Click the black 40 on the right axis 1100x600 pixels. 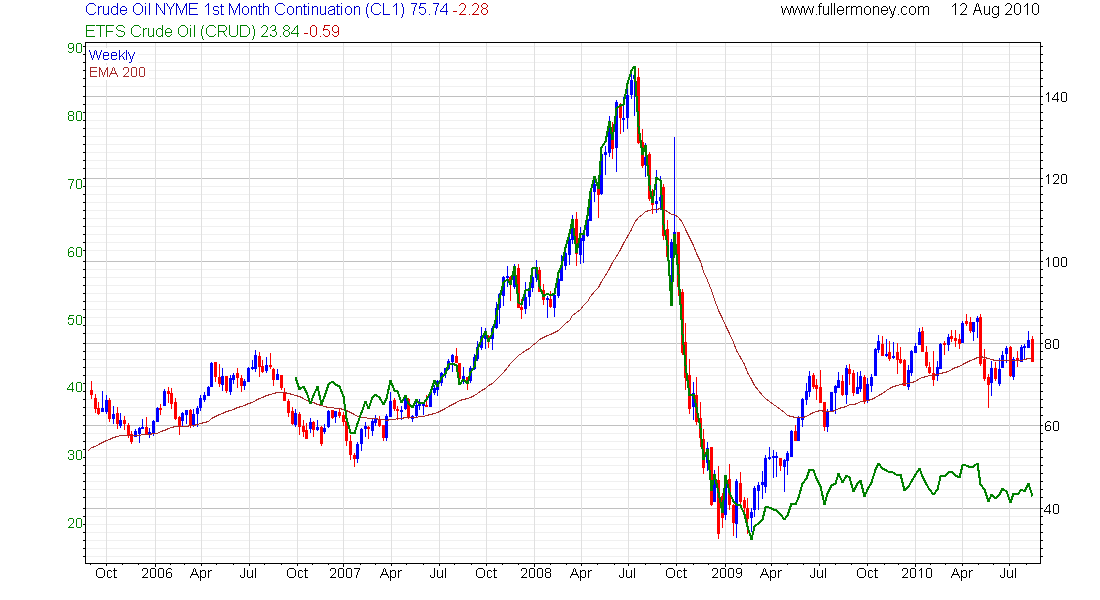(x=1052, y=509)
